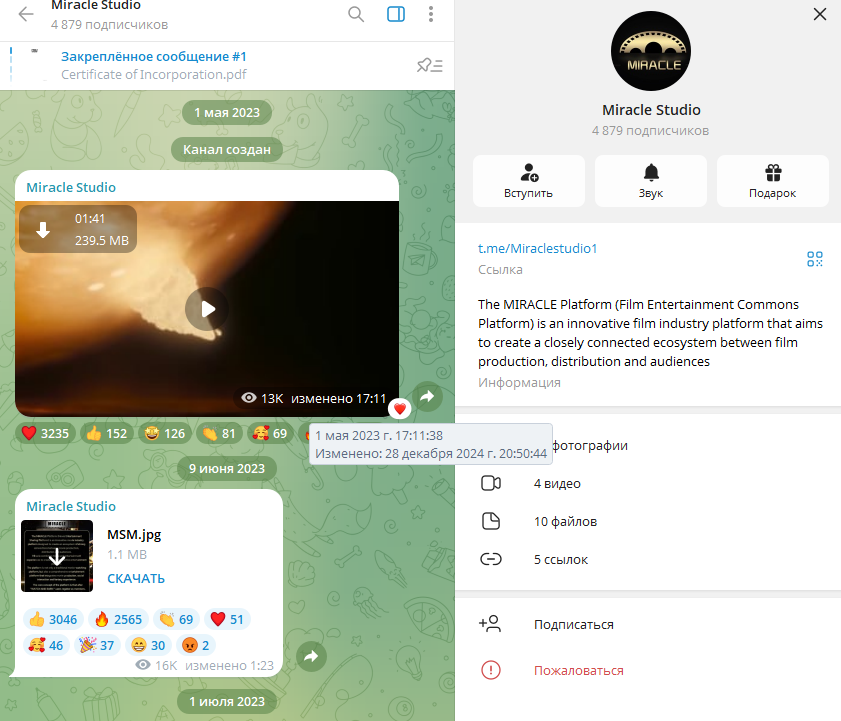Open the t.me/Miraclestudio1 link
This screenshot has width=841, height=721.
click(x=537, y=248)
